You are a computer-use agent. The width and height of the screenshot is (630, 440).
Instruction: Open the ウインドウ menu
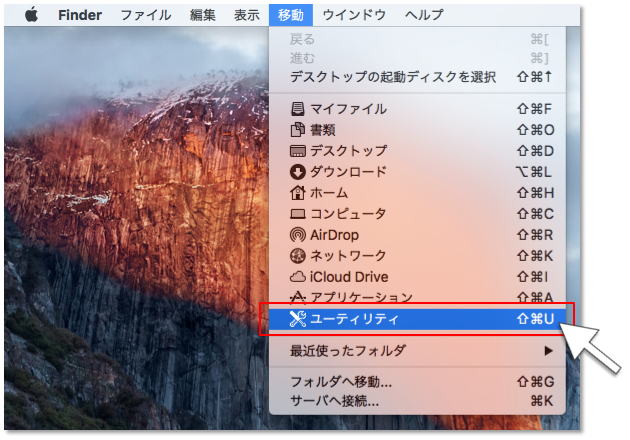[x=354, y=15]
